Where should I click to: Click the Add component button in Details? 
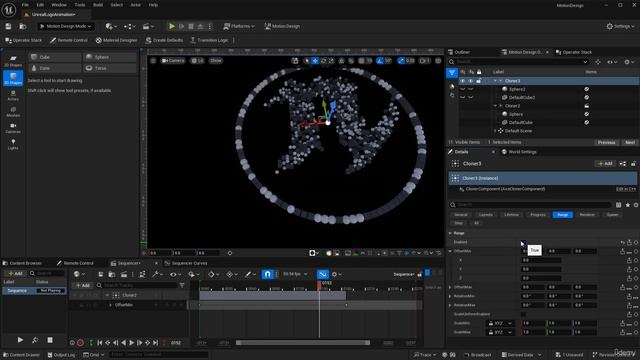click(605, 164)
